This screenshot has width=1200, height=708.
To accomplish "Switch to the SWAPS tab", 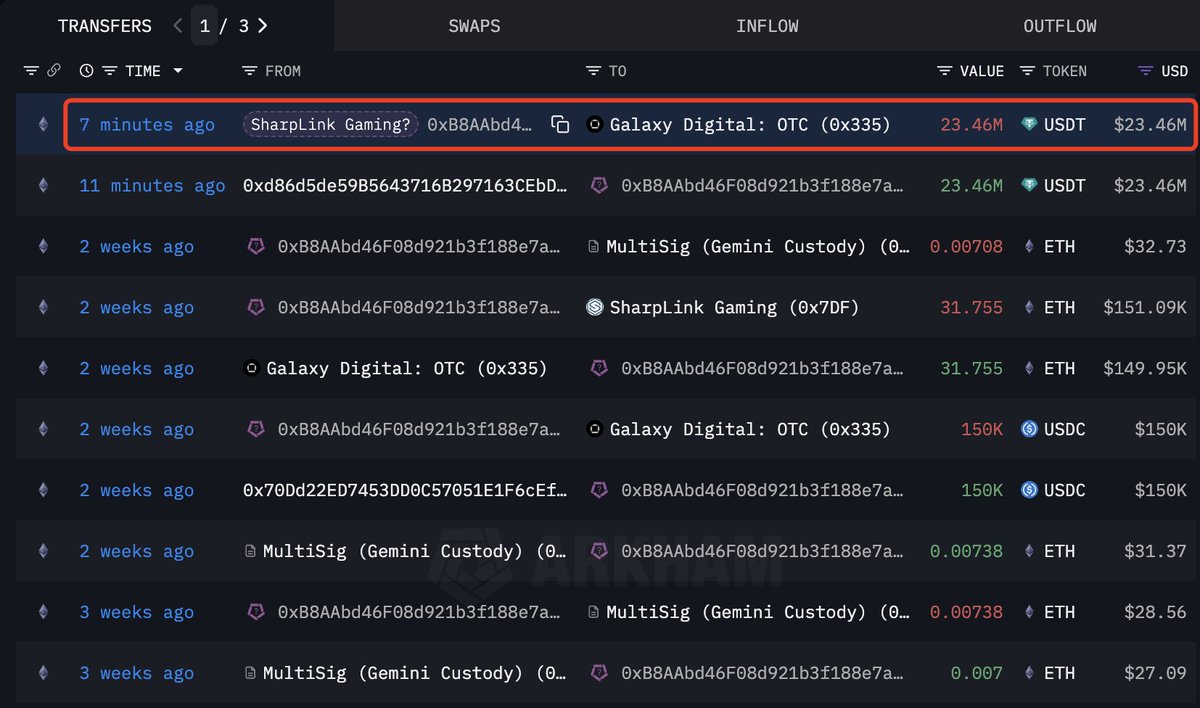I will coord(474,26).
